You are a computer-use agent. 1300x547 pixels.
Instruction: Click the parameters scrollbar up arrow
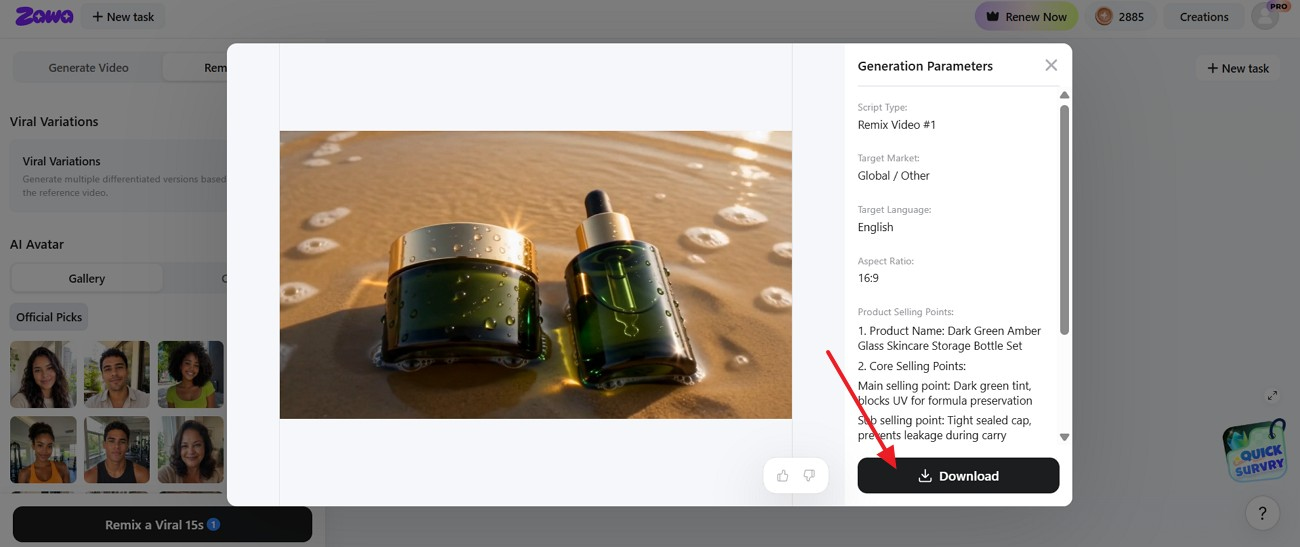1064,95
